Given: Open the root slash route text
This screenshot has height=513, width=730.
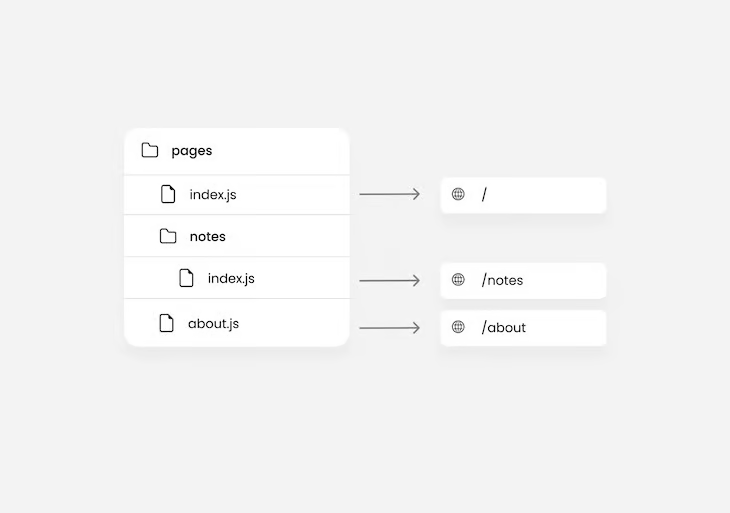Looking at the screenshot, I should coord(484,194).
